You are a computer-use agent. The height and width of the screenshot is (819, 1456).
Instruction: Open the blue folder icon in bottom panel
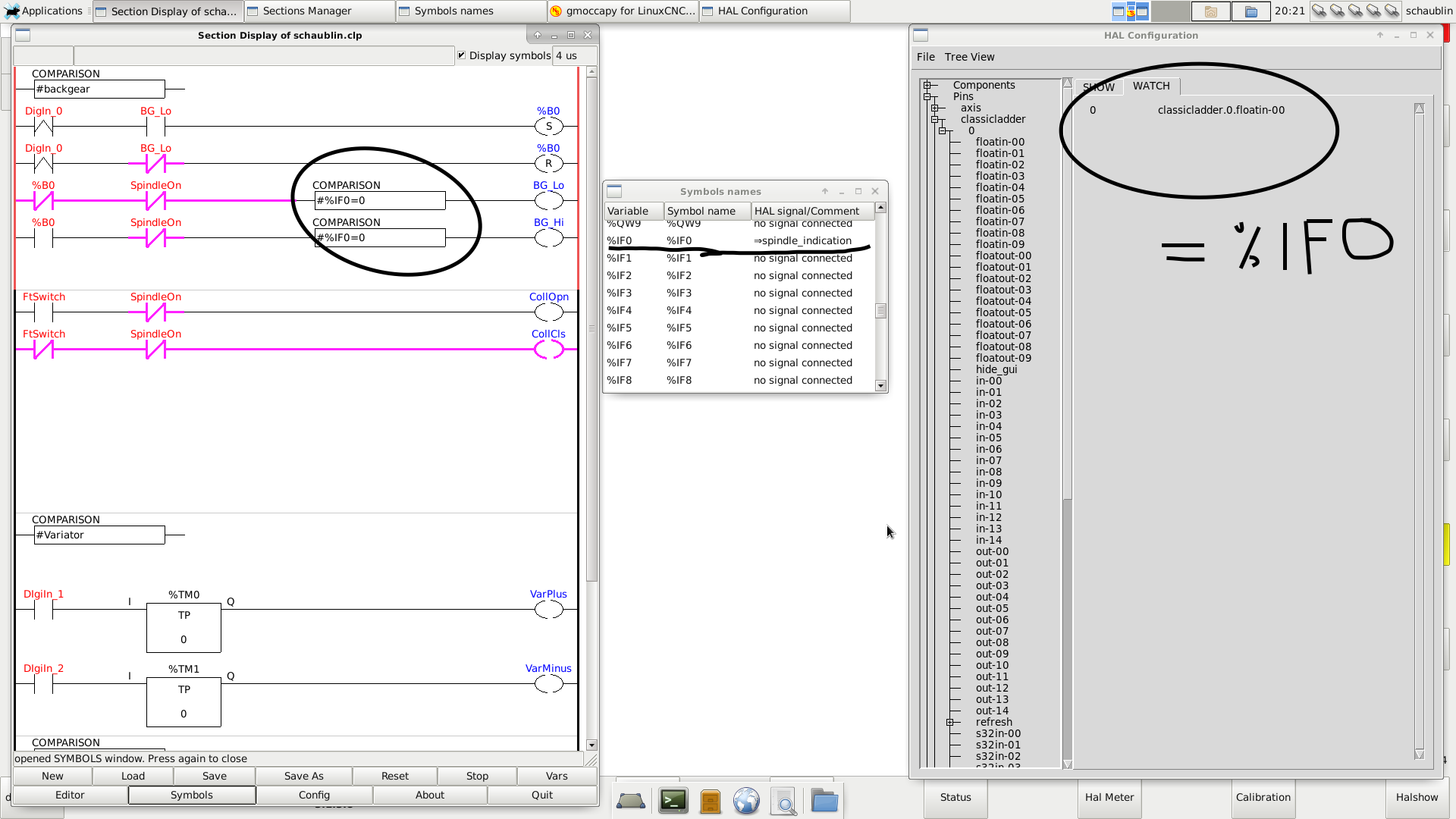click(824, 800)
